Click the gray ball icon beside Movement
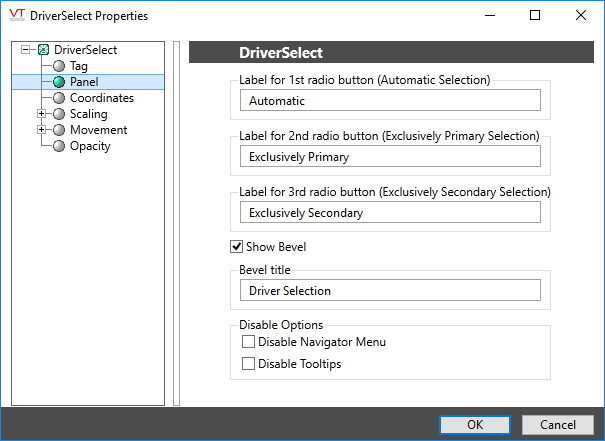This screenshot has width=605, height=441. (59, 130)
